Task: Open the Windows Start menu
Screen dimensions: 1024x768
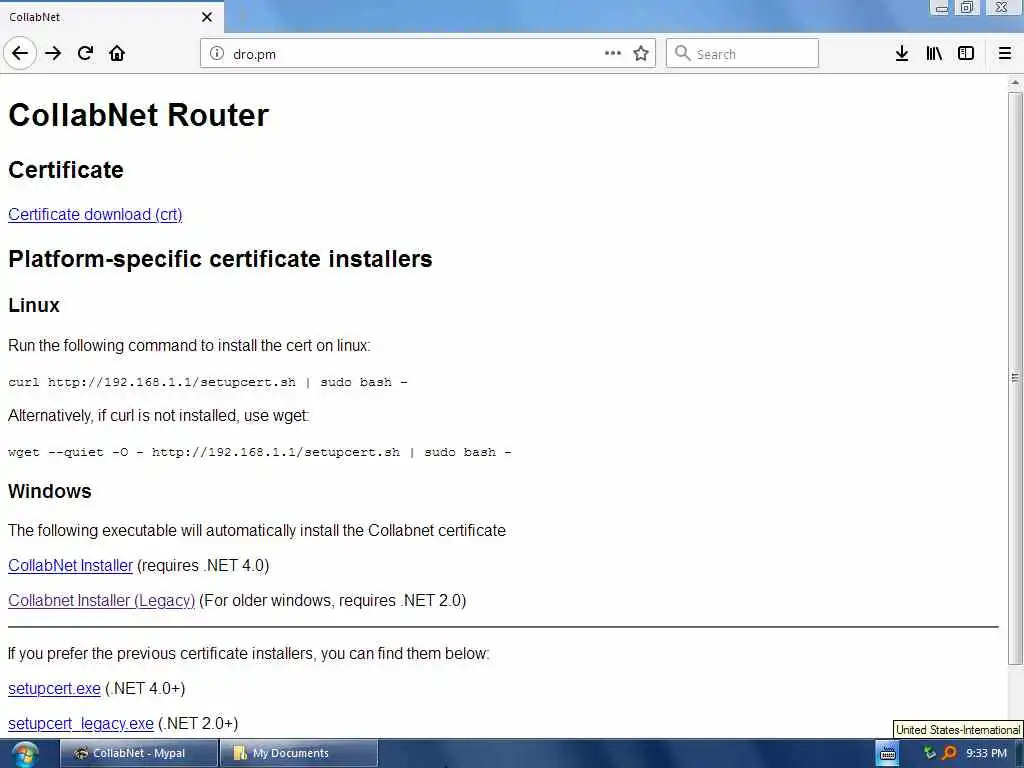Action: click(x=25, y=754)
